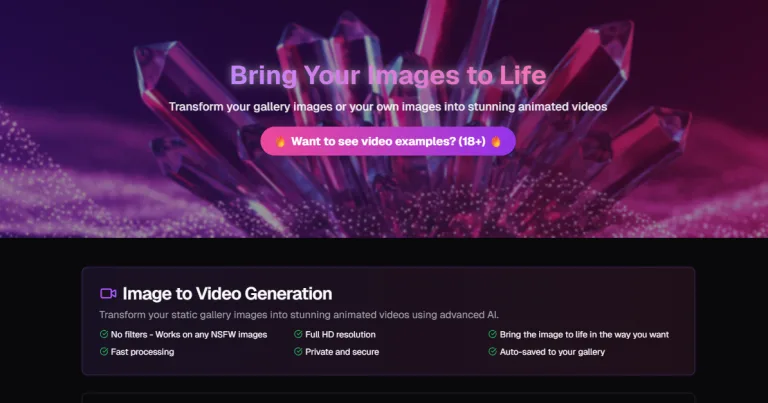The width and height of the screenshot is (768, 403).
Task: Click the checkmark icon next to "Fast processing"
Action: click(x=104, y=352)
